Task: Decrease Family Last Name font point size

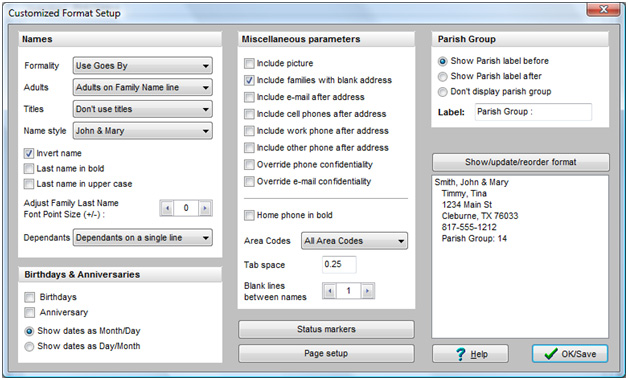Action: pyautogui.click(x=167, y=208)
